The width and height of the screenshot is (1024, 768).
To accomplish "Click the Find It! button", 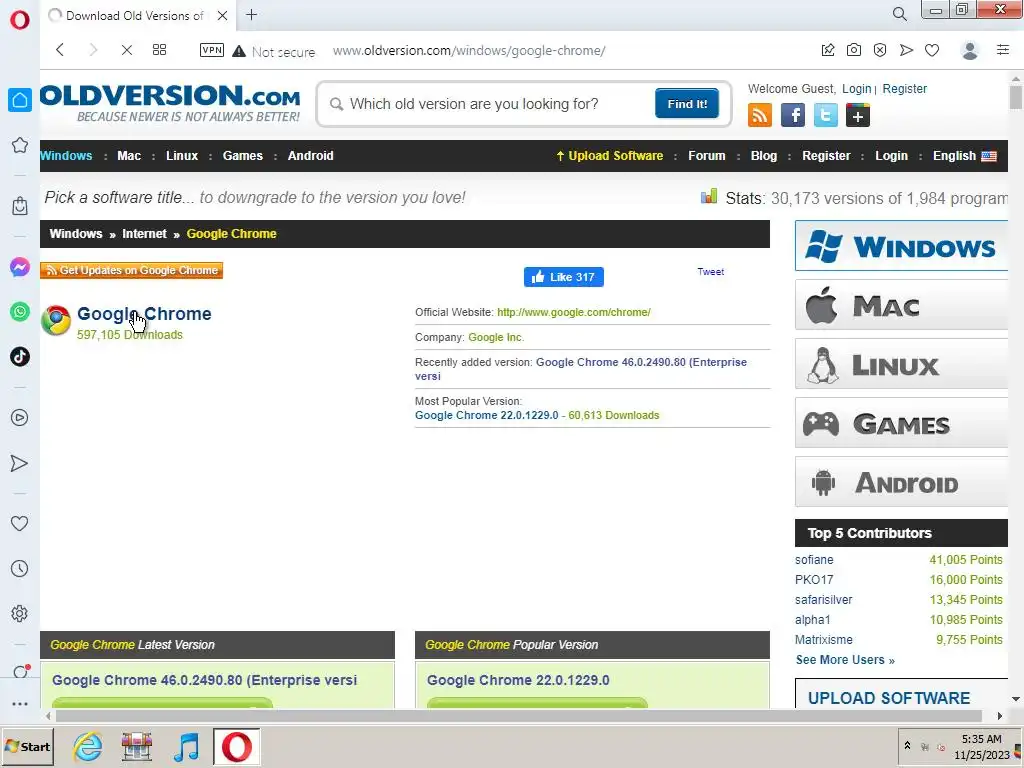I will click(687, 104).
